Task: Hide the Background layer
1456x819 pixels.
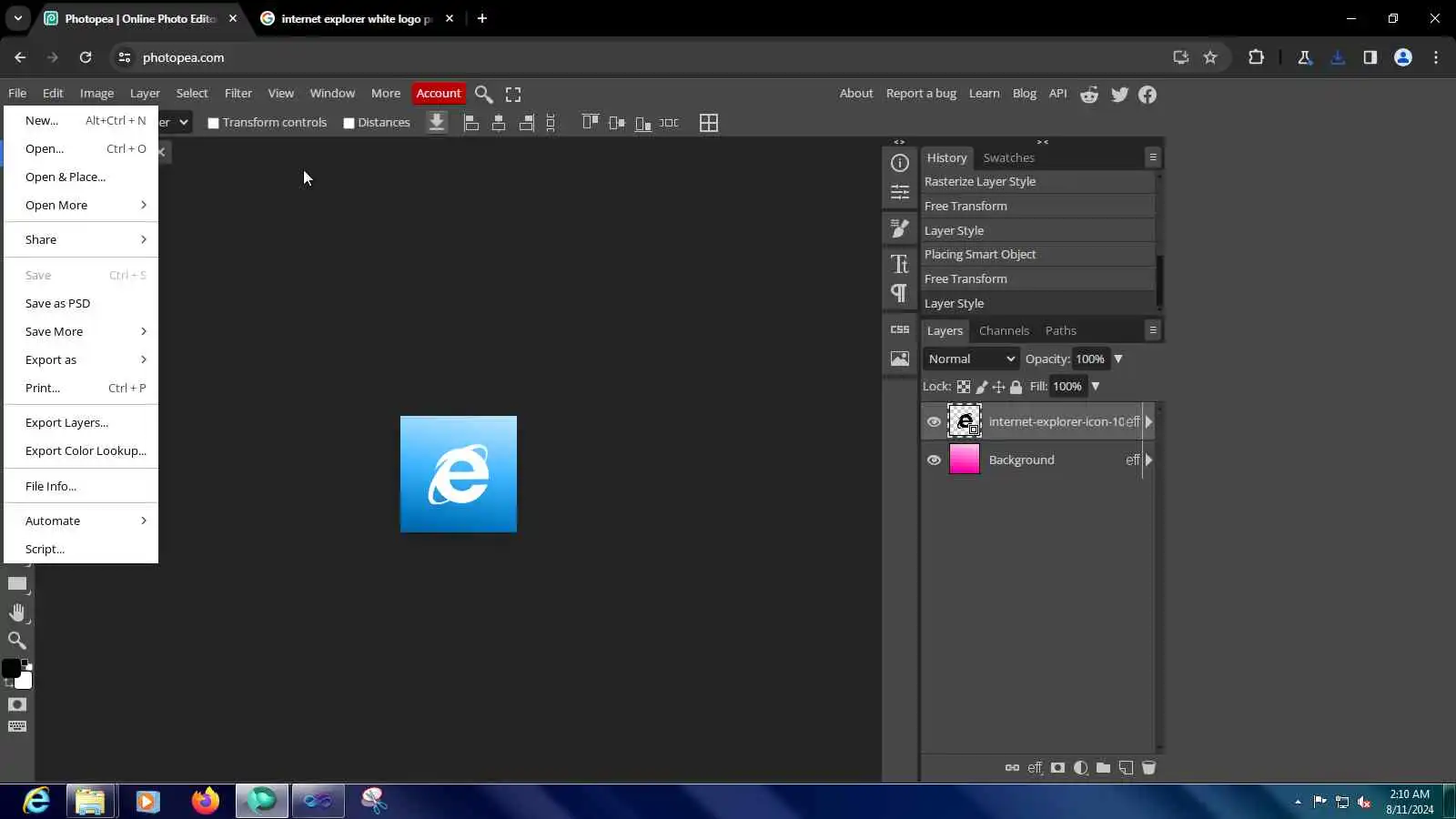Action: pos(934,460)
